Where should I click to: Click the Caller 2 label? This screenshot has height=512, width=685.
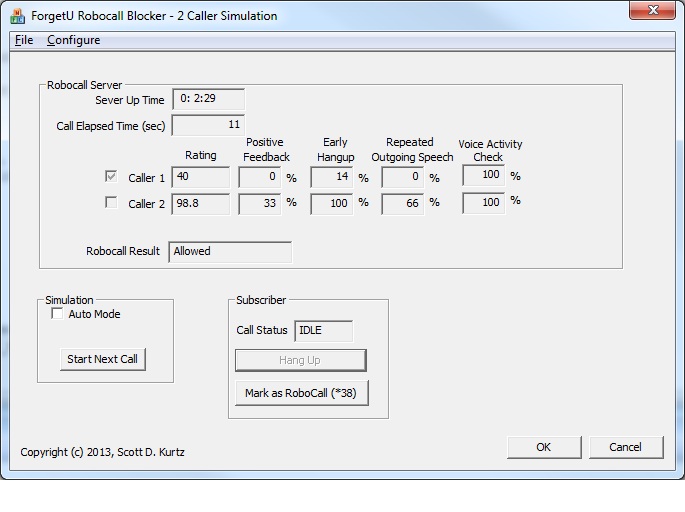[x=146, y=204]
